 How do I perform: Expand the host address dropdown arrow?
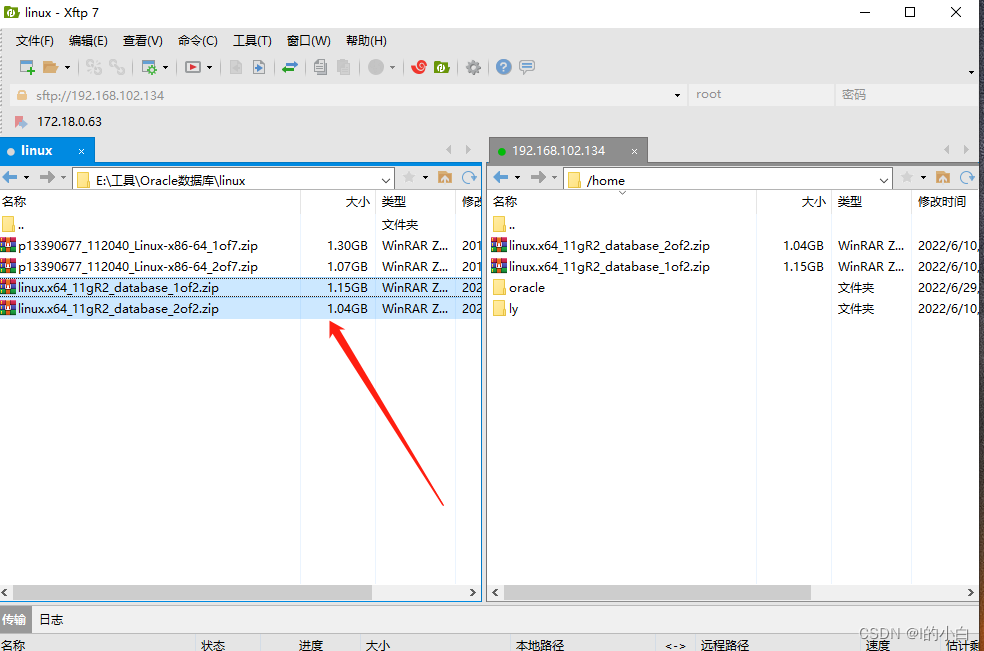677,95
